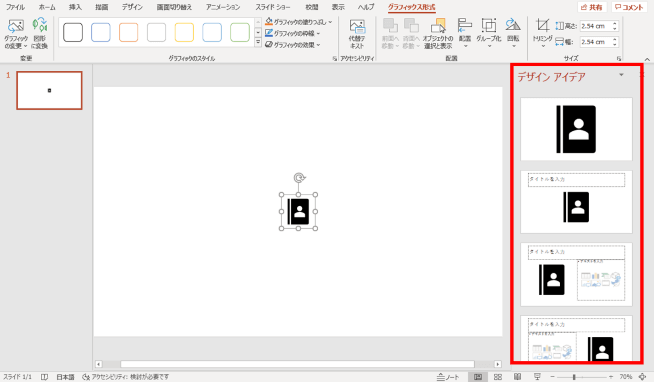This screenshot has height=382, width=654.
Task: Open the Home (ホーム) tab
Action: pyautogui.click(x=47, y=7)
